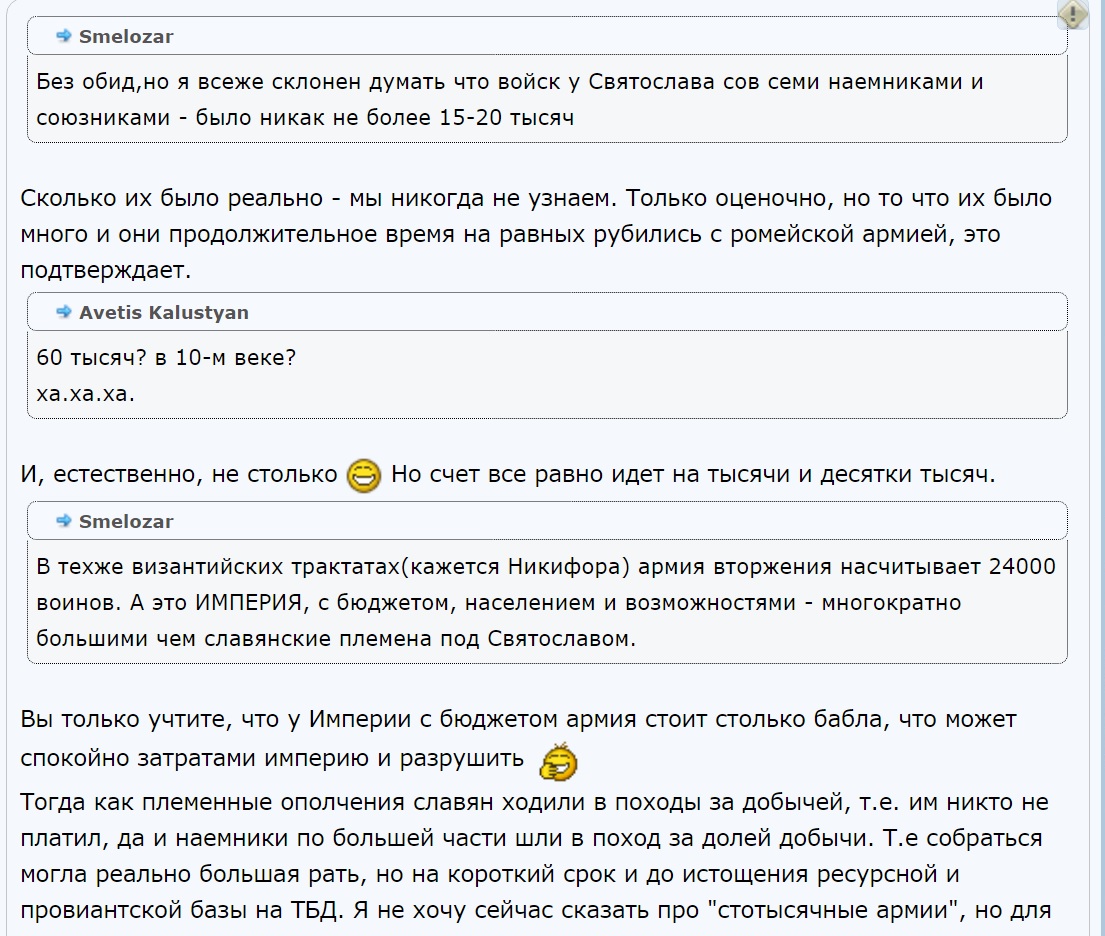1105x936 pixels.
Task: Click the paragraph starting 'Тогда как племенные'
Action: coord(536,856)
